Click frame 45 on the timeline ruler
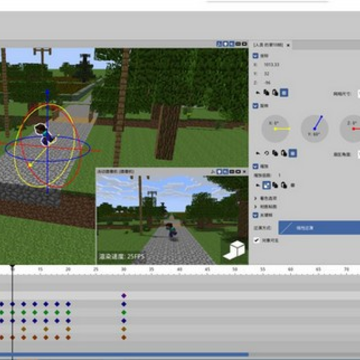The height and width of the screenshot is (360, 360). tap(207, 269)
